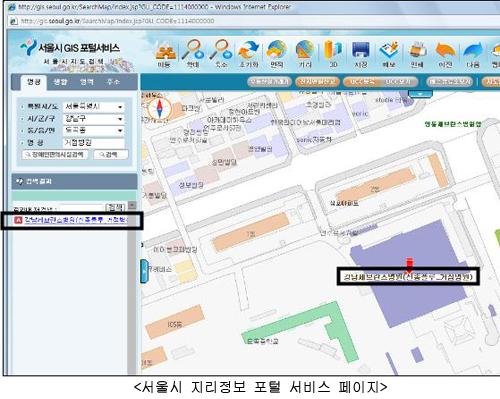The image size is (500, 399).
Task: Expand the 동/읍/면 dropdown
Action: pos(94,130)
